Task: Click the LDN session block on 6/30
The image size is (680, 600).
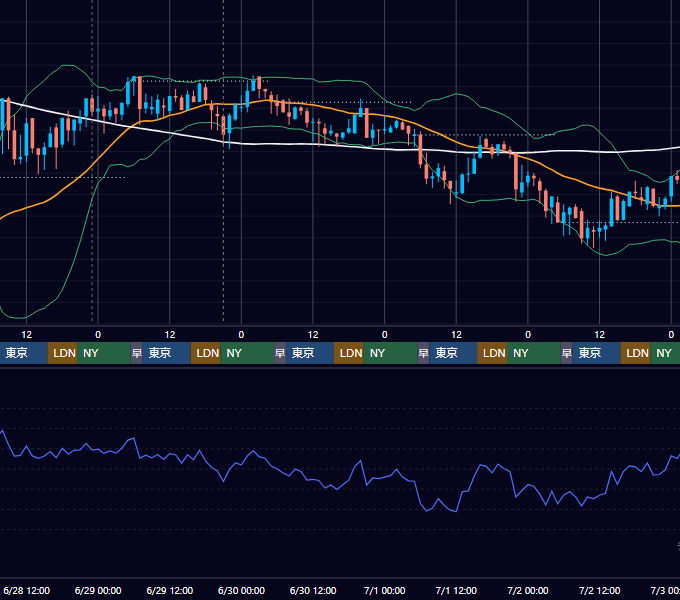Action: [x=349, y=353]
